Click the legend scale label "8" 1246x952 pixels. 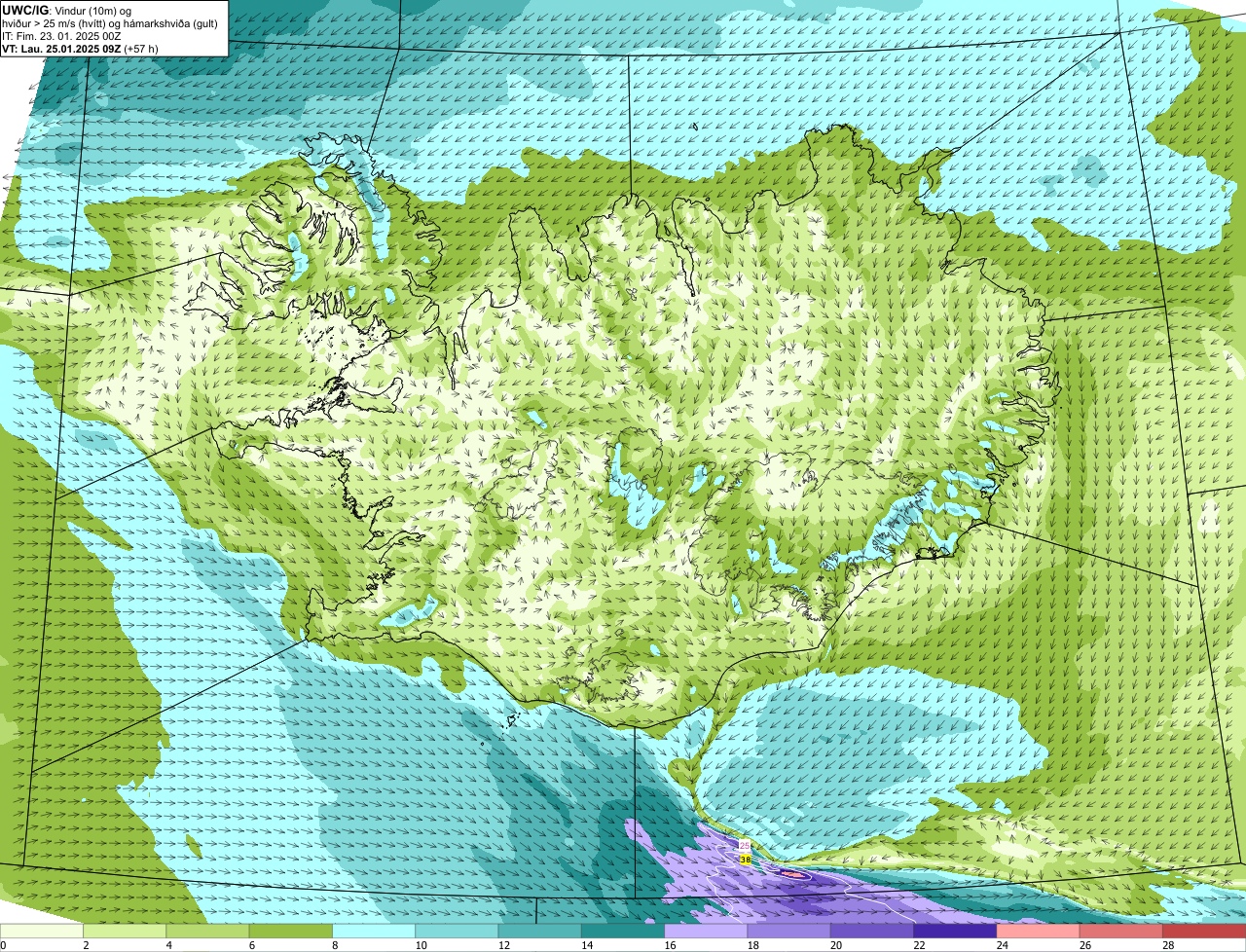[x=335, y=945]
